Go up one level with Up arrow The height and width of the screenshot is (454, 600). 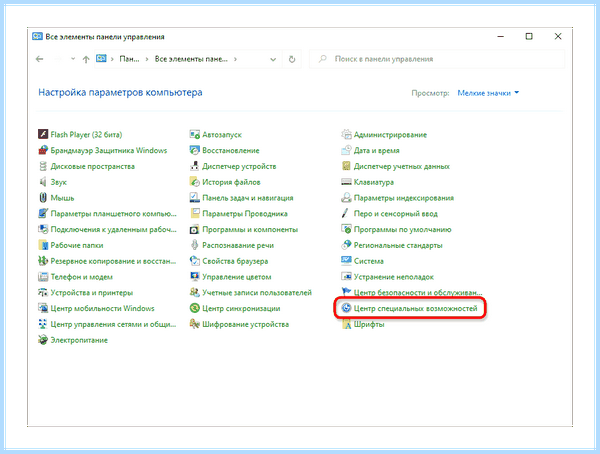[86, 59]
